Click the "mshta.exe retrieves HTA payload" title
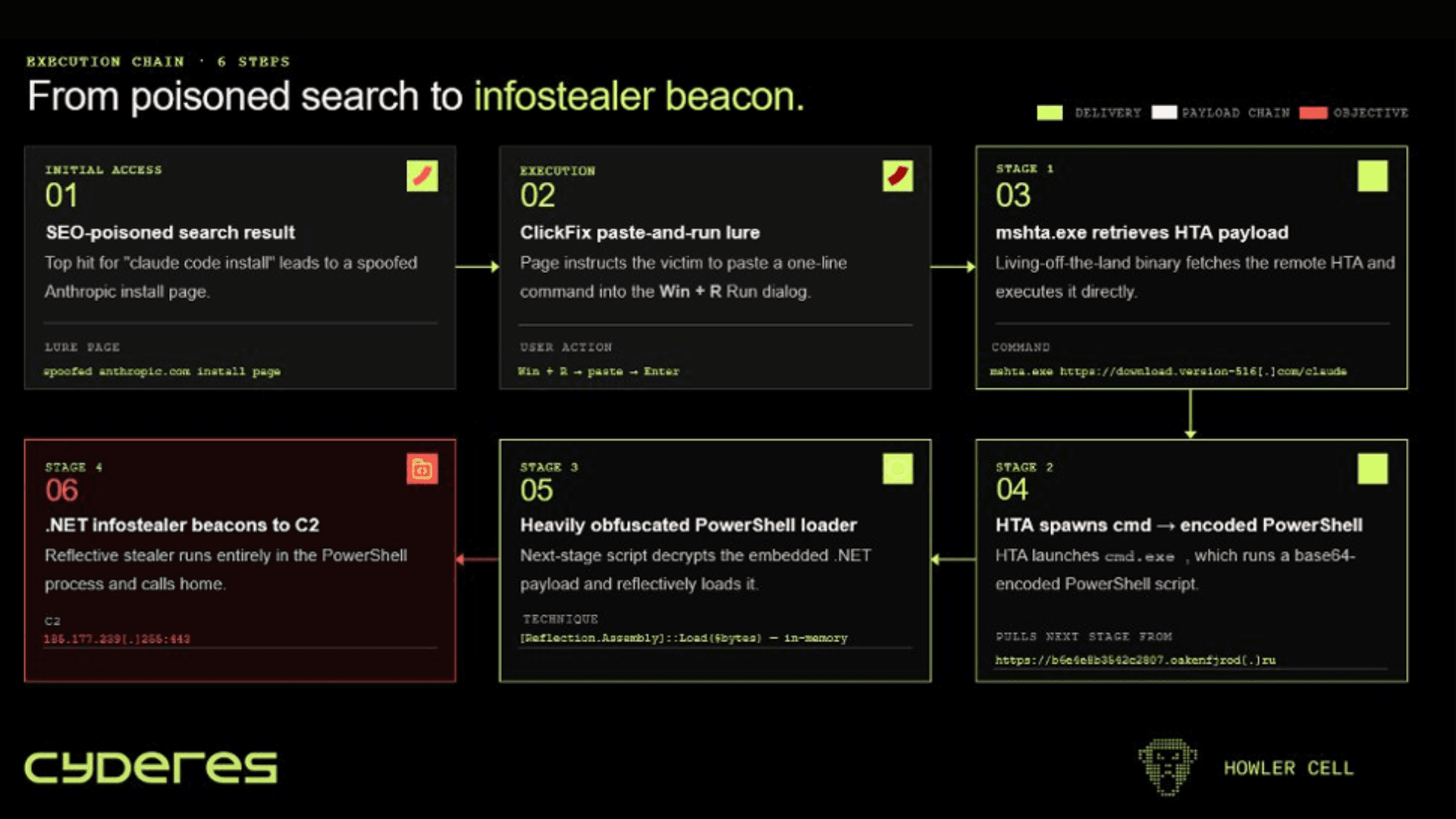The width and height of the screenshot is (1456, 819). (1142, 233)
